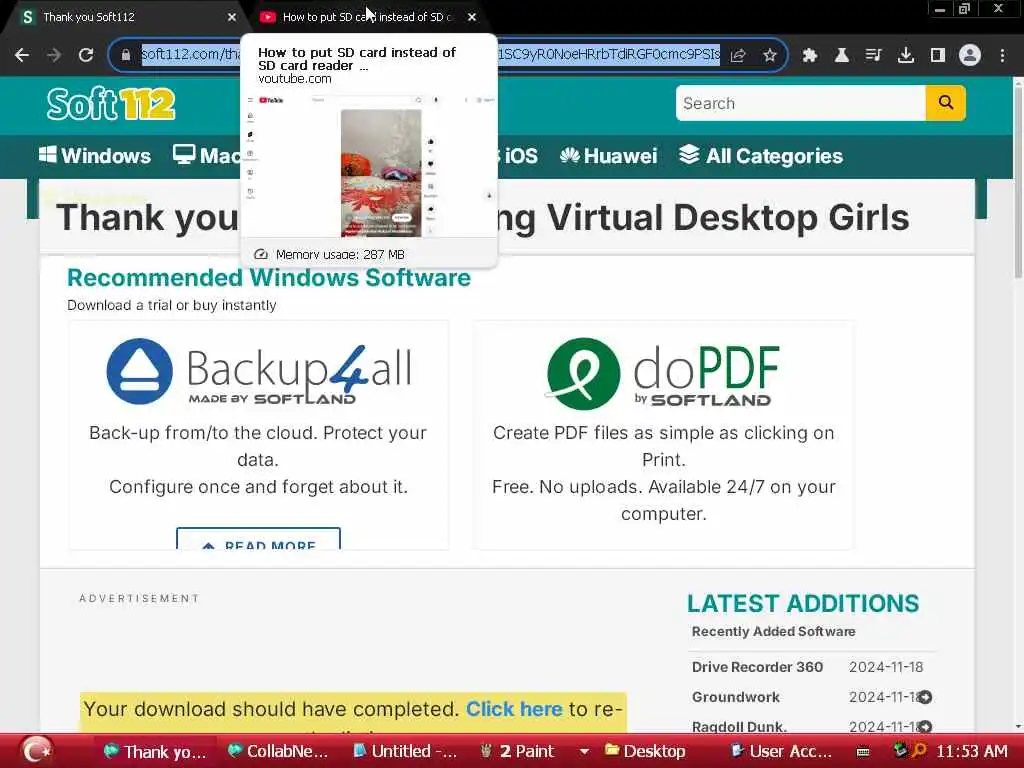Open 'Thank yo...' taskbar button
The image size is (1024, 768).
coord(155,752)
